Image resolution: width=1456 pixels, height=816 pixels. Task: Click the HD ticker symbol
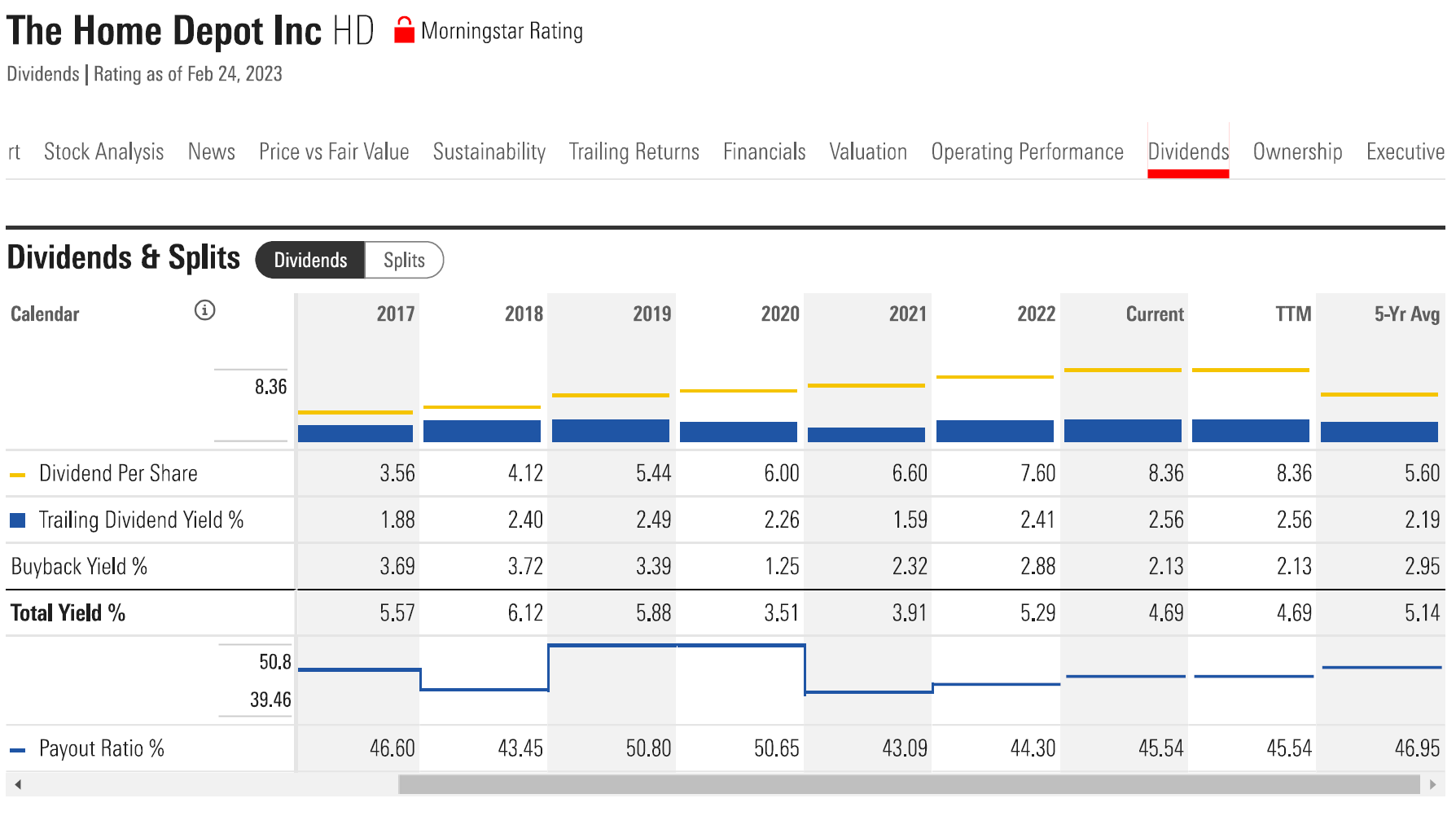pos(353,32)
